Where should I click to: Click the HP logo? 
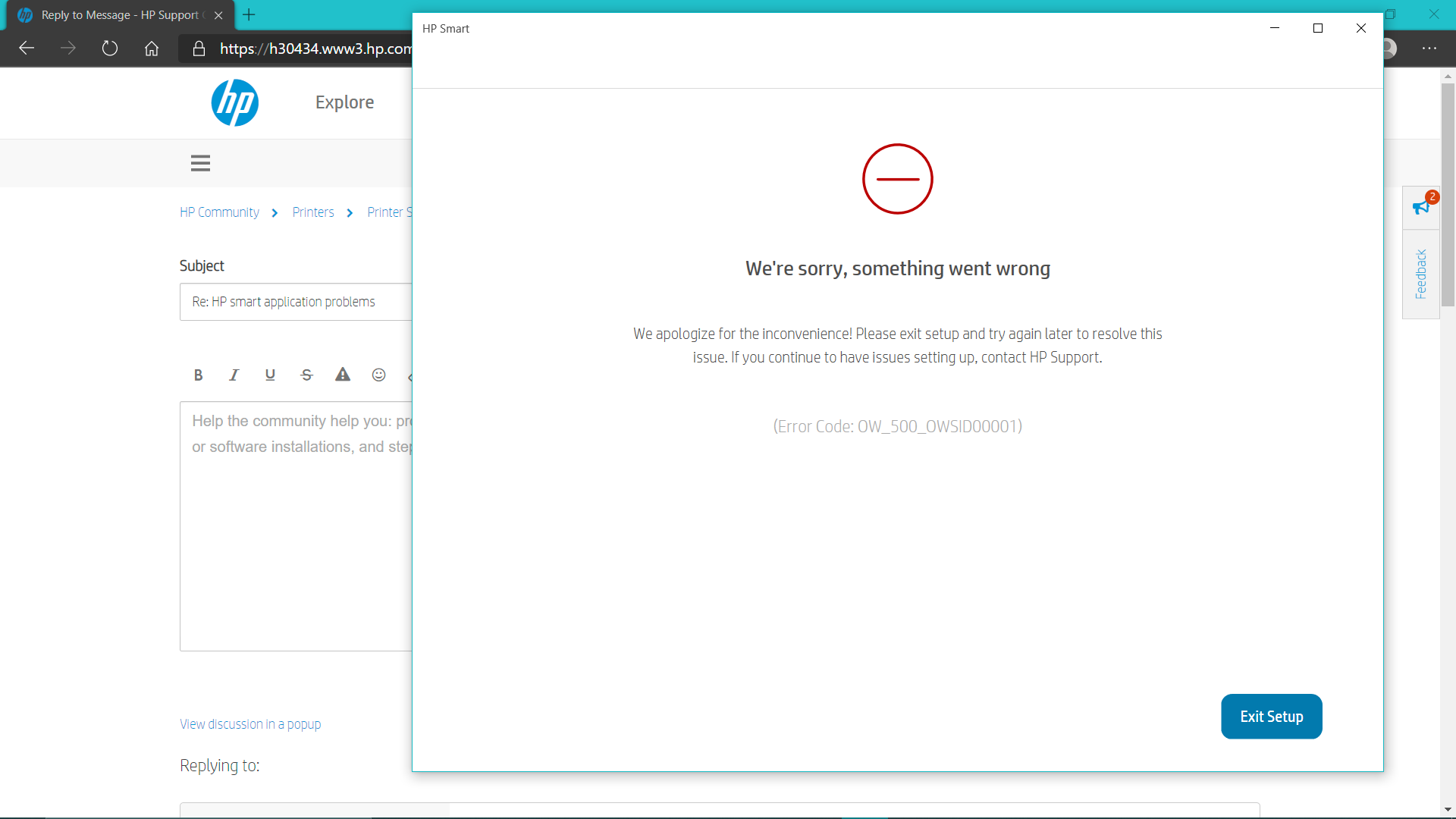tap(235, 102)
